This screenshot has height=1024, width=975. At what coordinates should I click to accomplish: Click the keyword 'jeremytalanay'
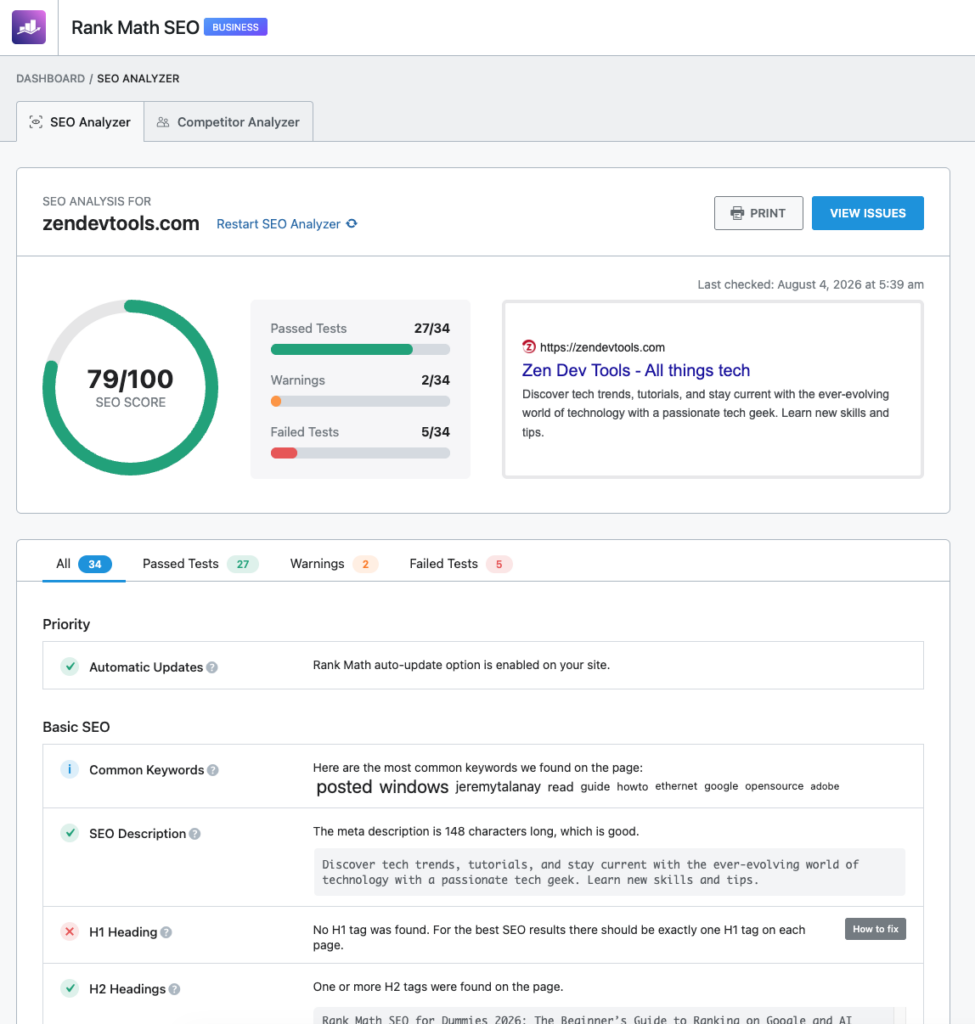498,787
